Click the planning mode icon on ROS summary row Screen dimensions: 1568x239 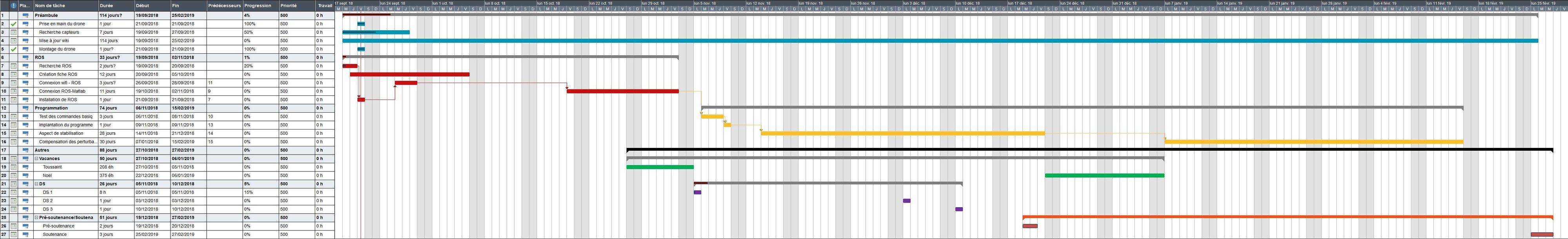tap(25, 57)
